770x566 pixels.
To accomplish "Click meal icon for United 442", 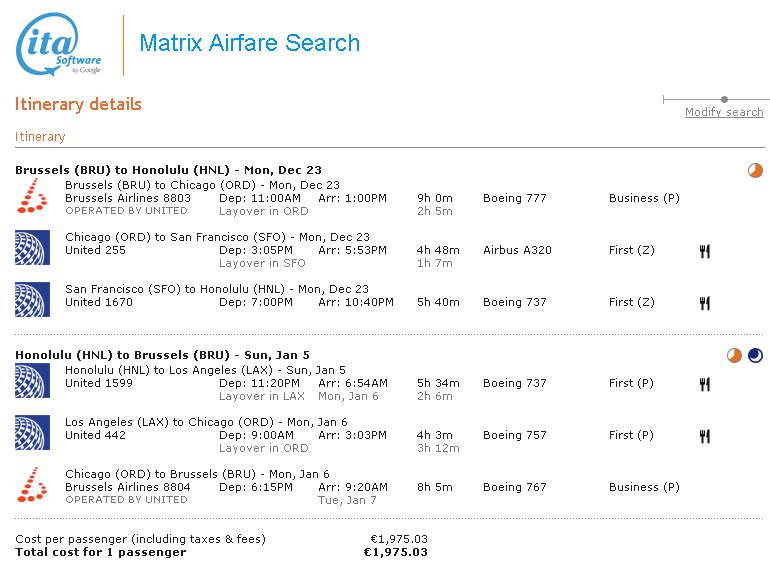I will pyautogui.click(x=704, y=436).
